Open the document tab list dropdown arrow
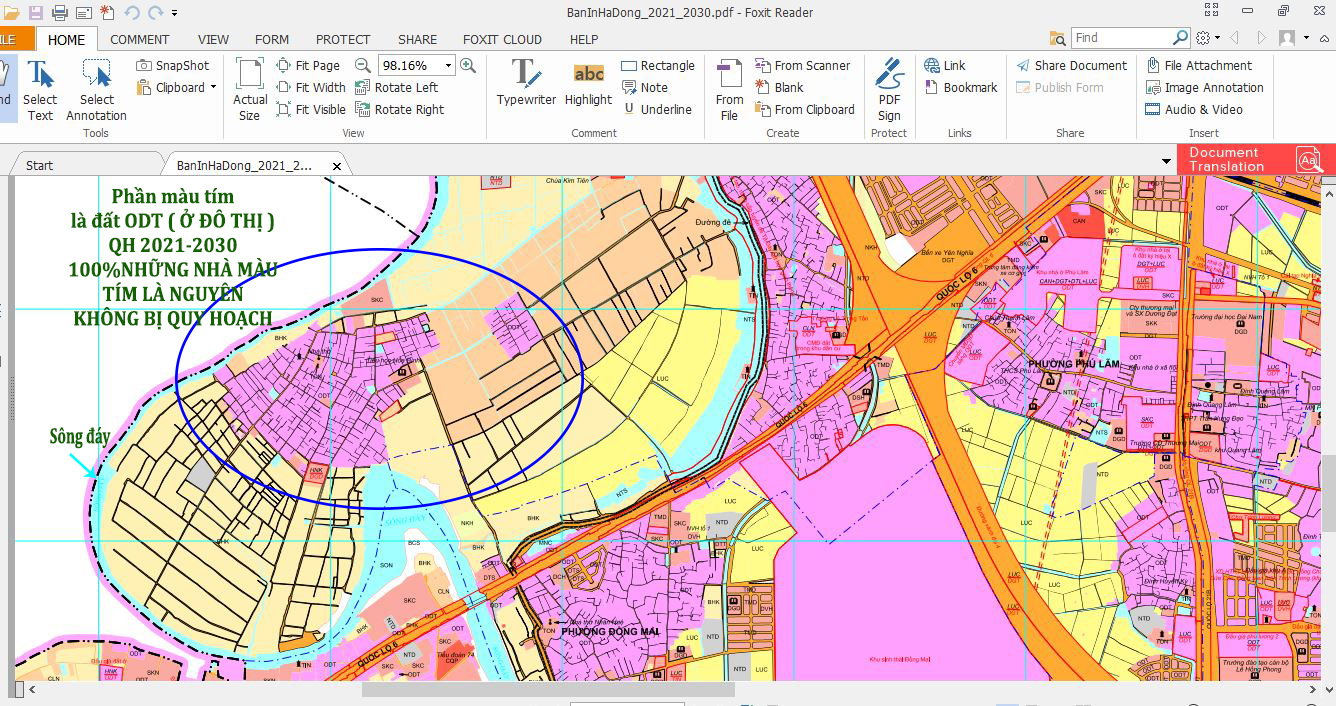 click(x=1166, y=161)
